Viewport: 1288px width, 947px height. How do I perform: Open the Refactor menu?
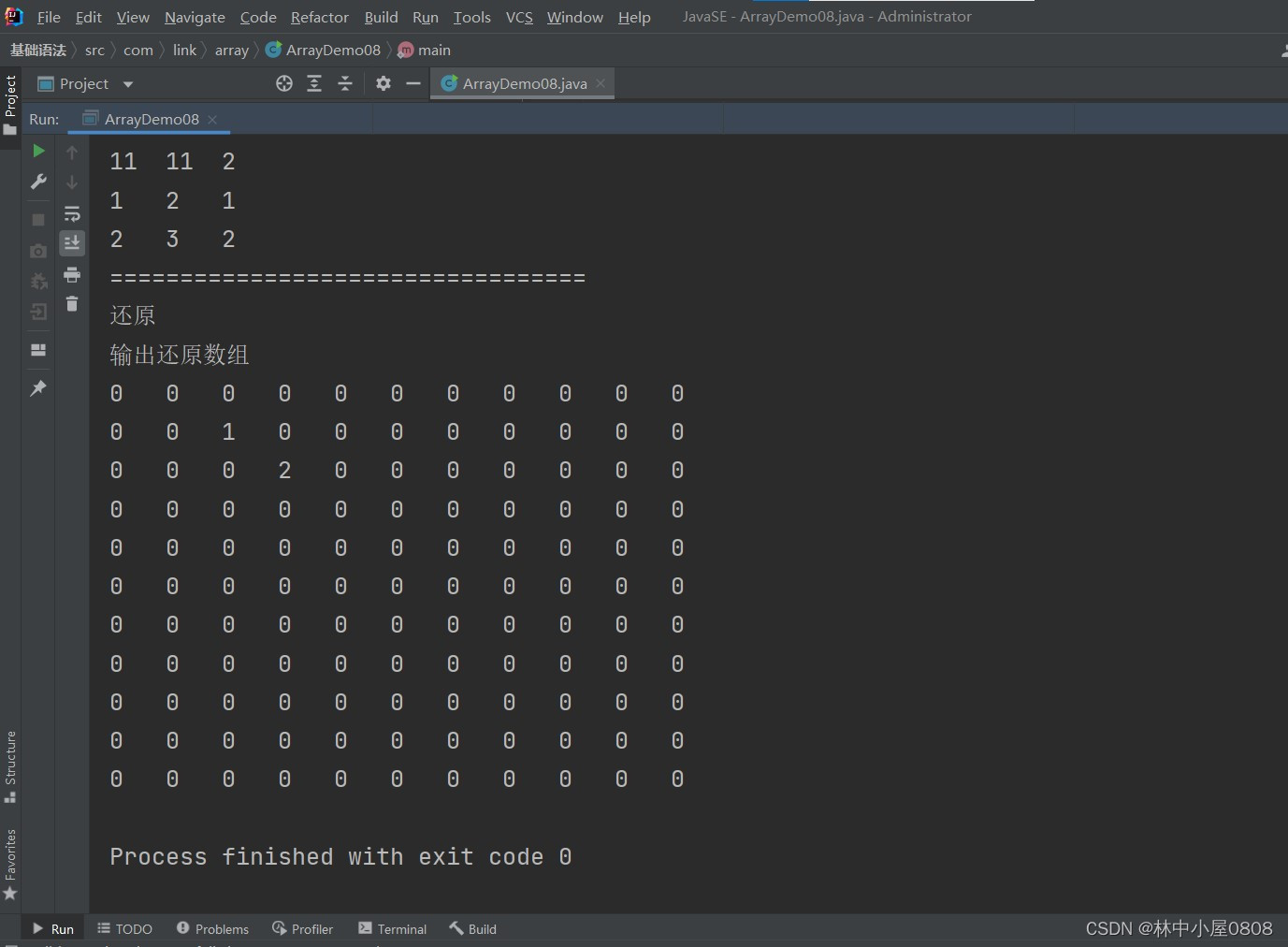tap(320, 17)
